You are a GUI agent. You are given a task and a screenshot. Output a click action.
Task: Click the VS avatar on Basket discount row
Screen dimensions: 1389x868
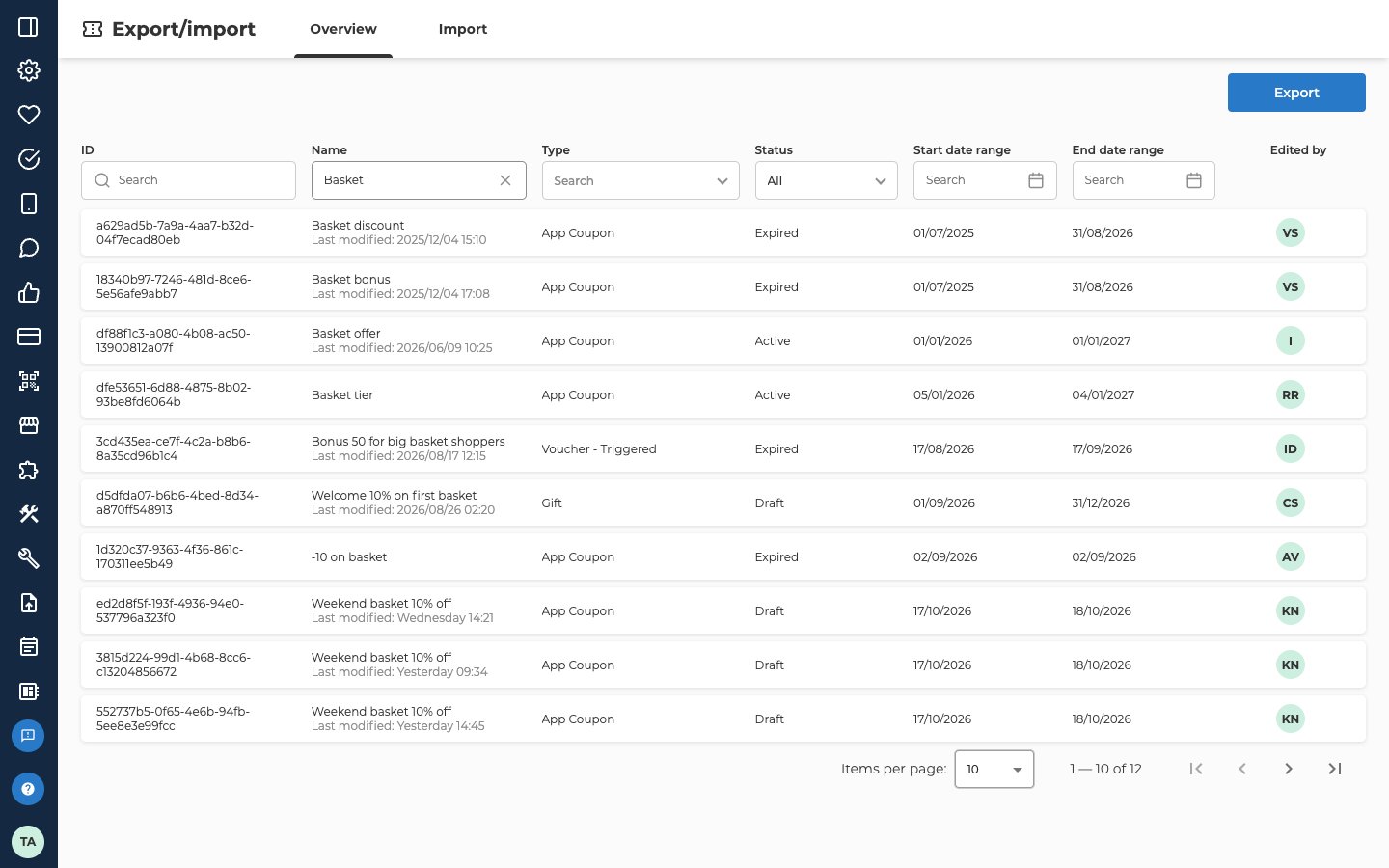[x=1291, y=232]
